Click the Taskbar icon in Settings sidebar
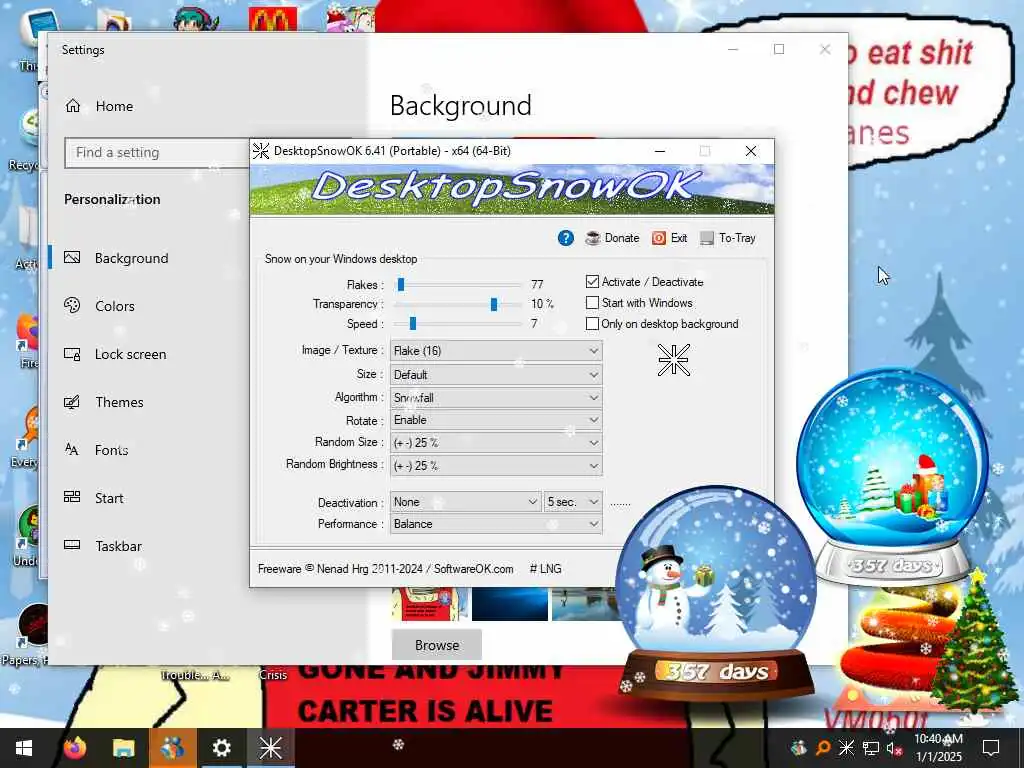 tap(72, 545)
